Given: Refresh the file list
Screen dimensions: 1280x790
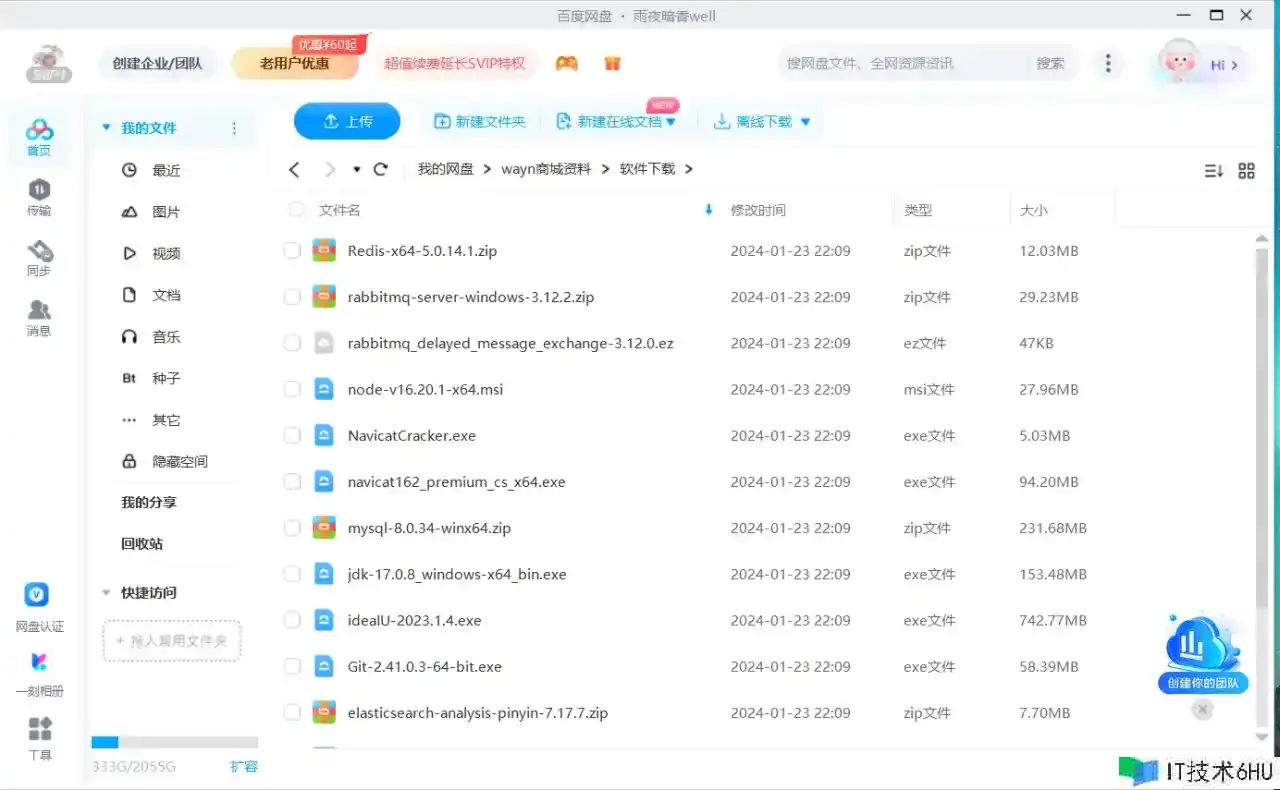Looking at the screenshot, I should [380, 169].
